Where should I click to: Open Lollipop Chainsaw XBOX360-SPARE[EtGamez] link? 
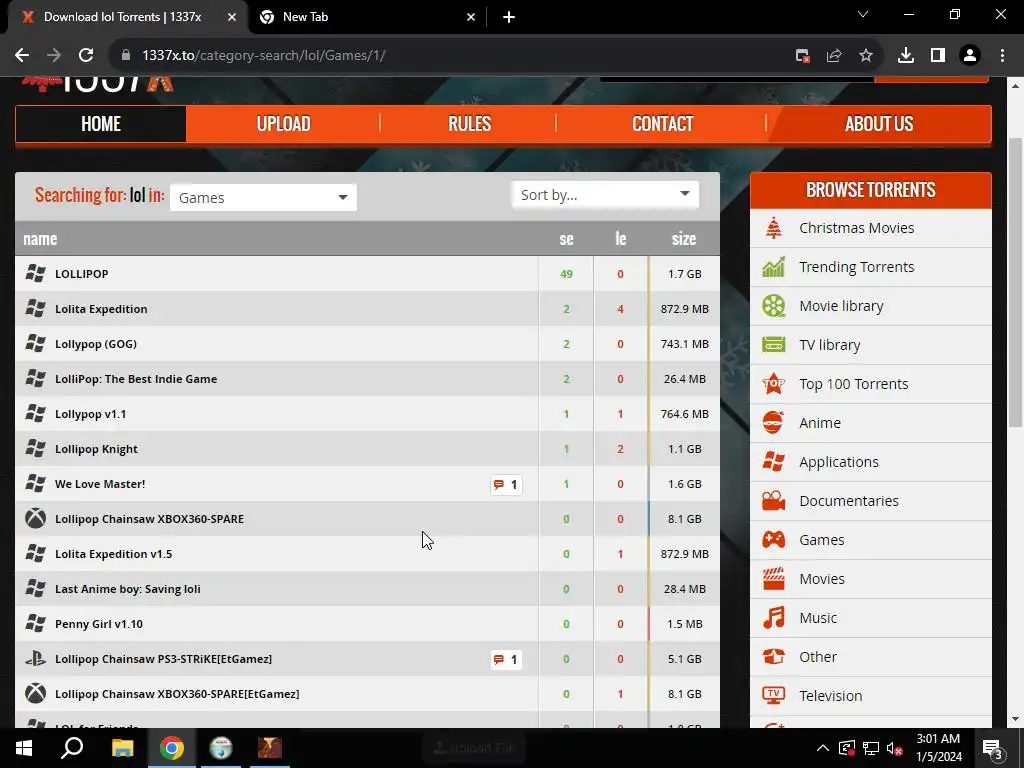click(x=177, y=694)
